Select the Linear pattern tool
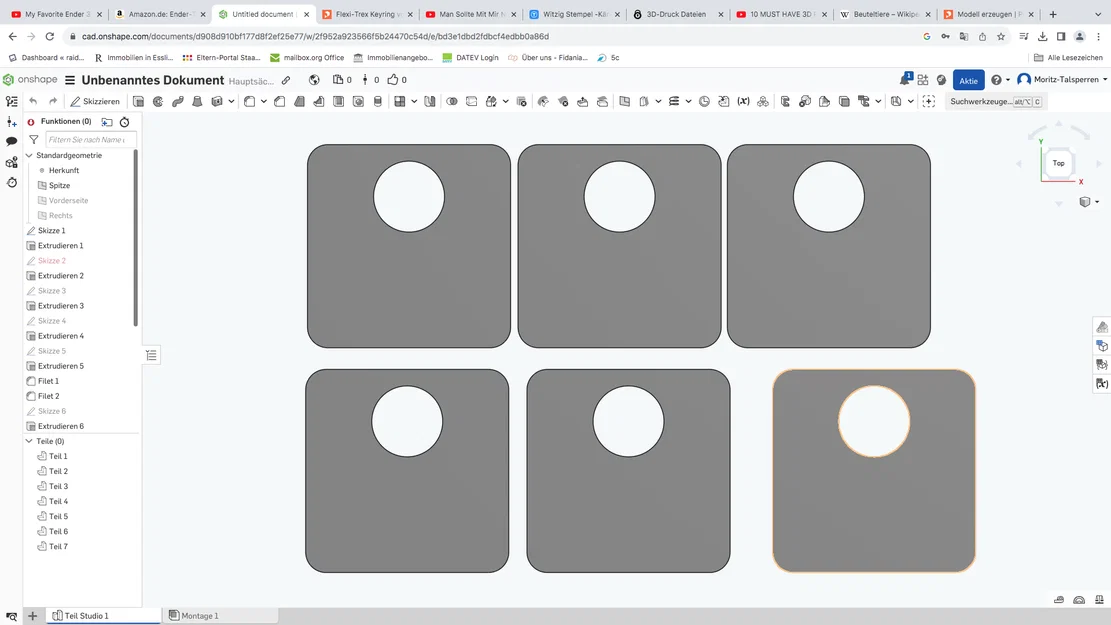The width and height of the screenshot is (1111, 625). coord(400,101)
